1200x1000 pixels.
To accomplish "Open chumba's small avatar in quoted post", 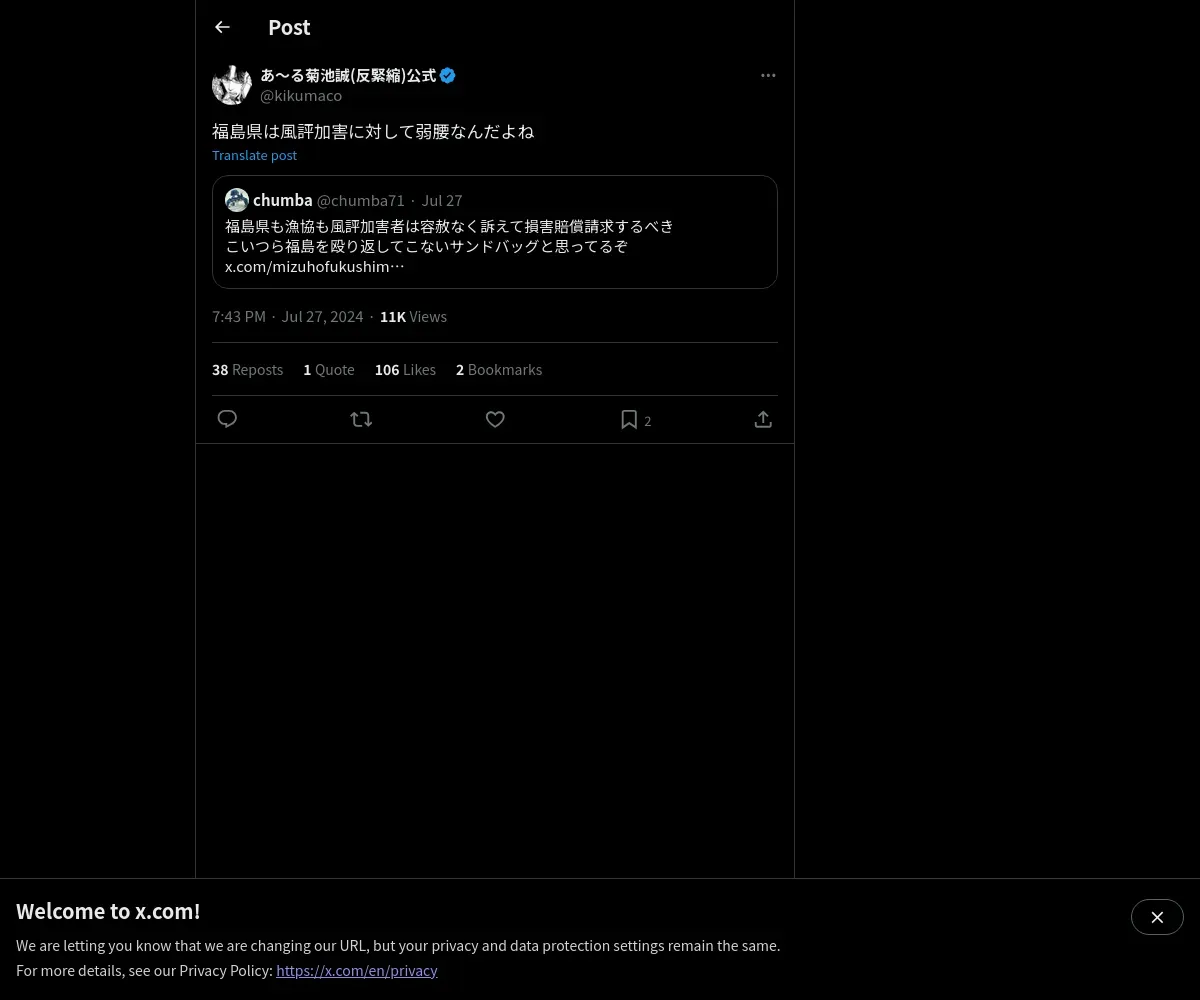I will pos(237,200).
